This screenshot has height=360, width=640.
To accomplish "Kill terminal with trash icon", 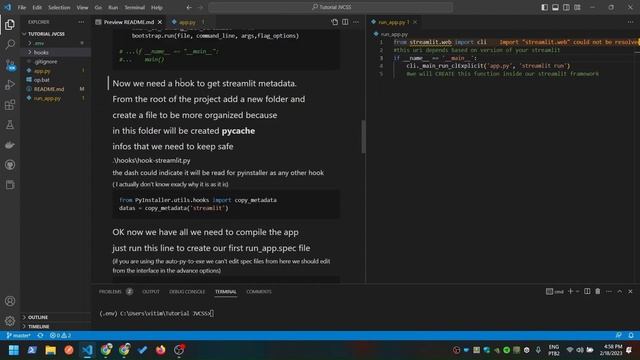I will 598,291.
